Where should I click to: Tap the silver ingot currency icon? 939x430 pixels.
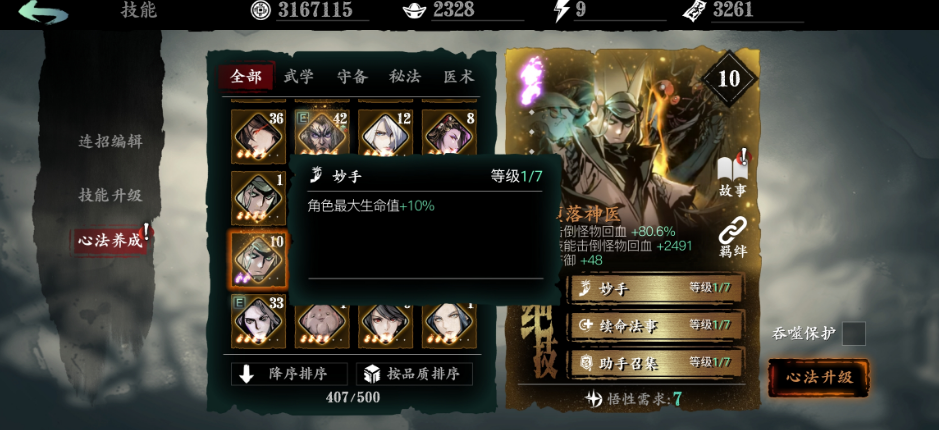pos(415,11)
